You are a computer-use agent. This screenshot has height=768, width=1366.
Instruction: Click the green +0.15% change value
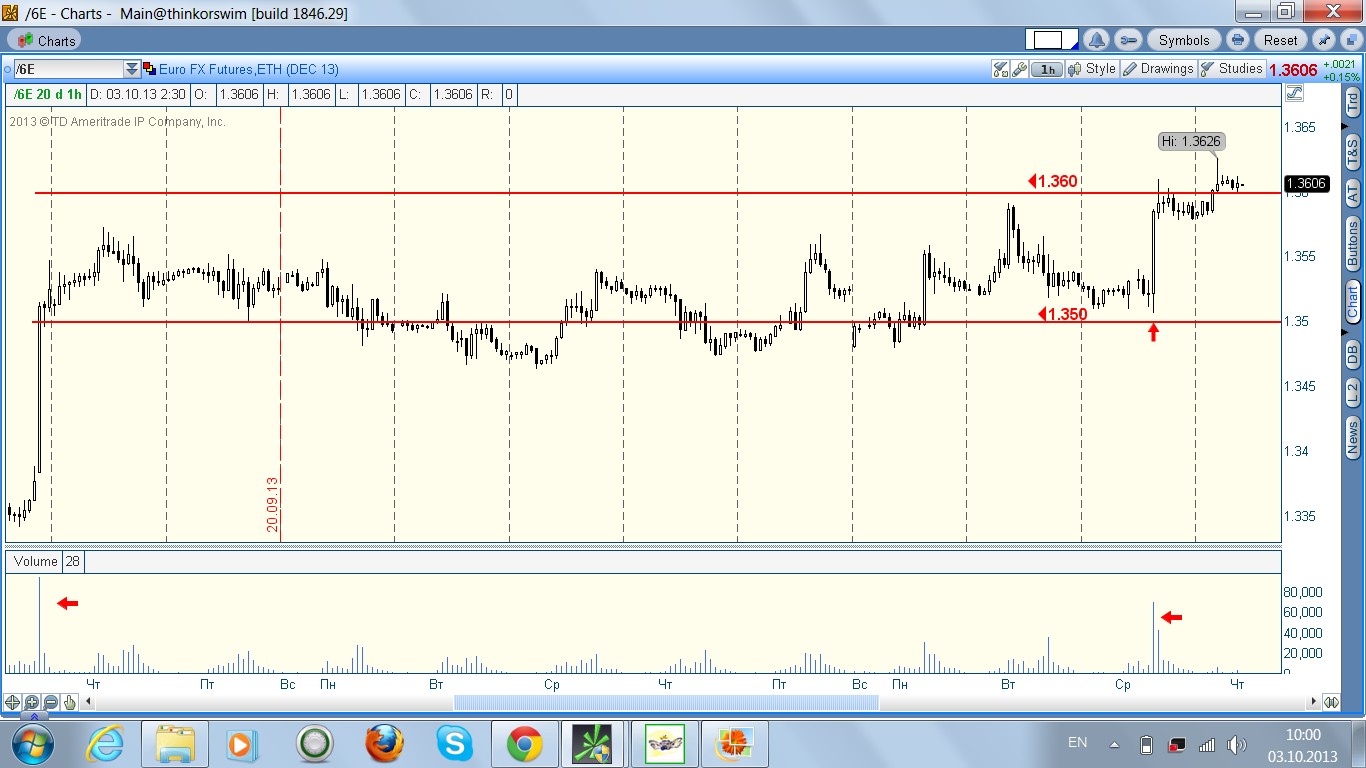(1341, 76)
